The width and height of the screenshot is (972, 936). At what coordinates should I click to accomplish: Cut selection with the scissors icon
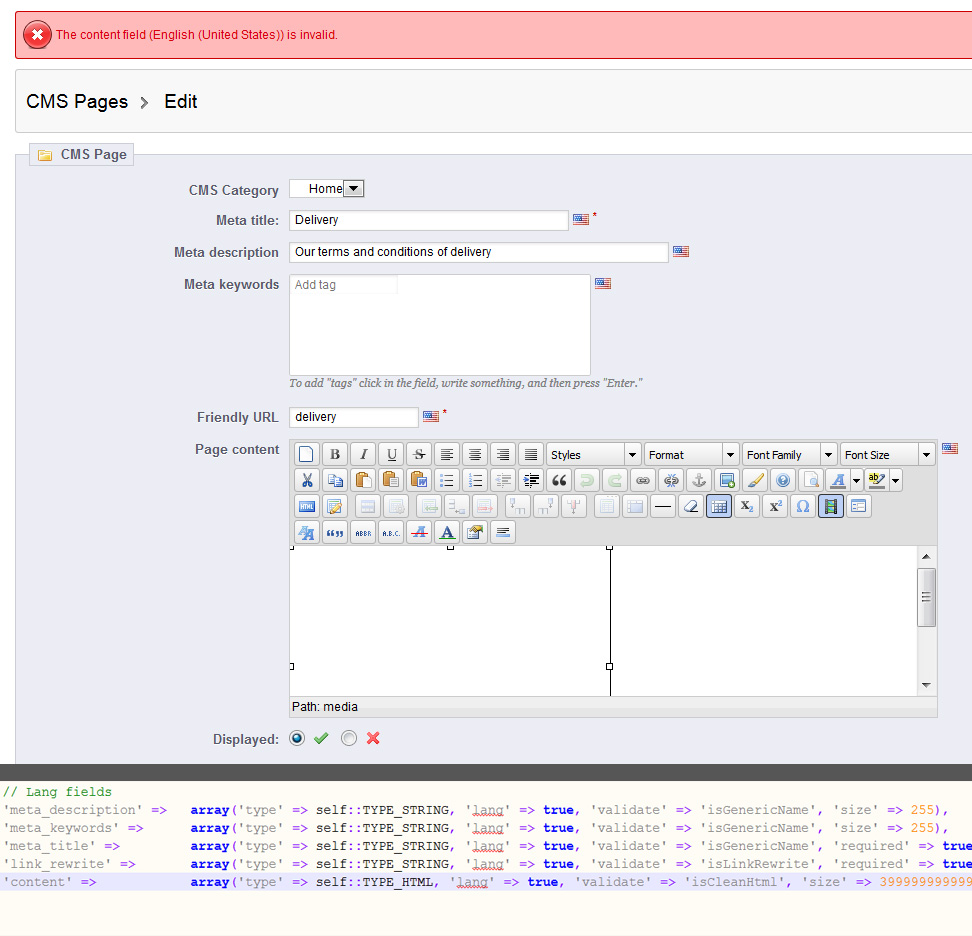pyautogui.click(x=306, y=480)
